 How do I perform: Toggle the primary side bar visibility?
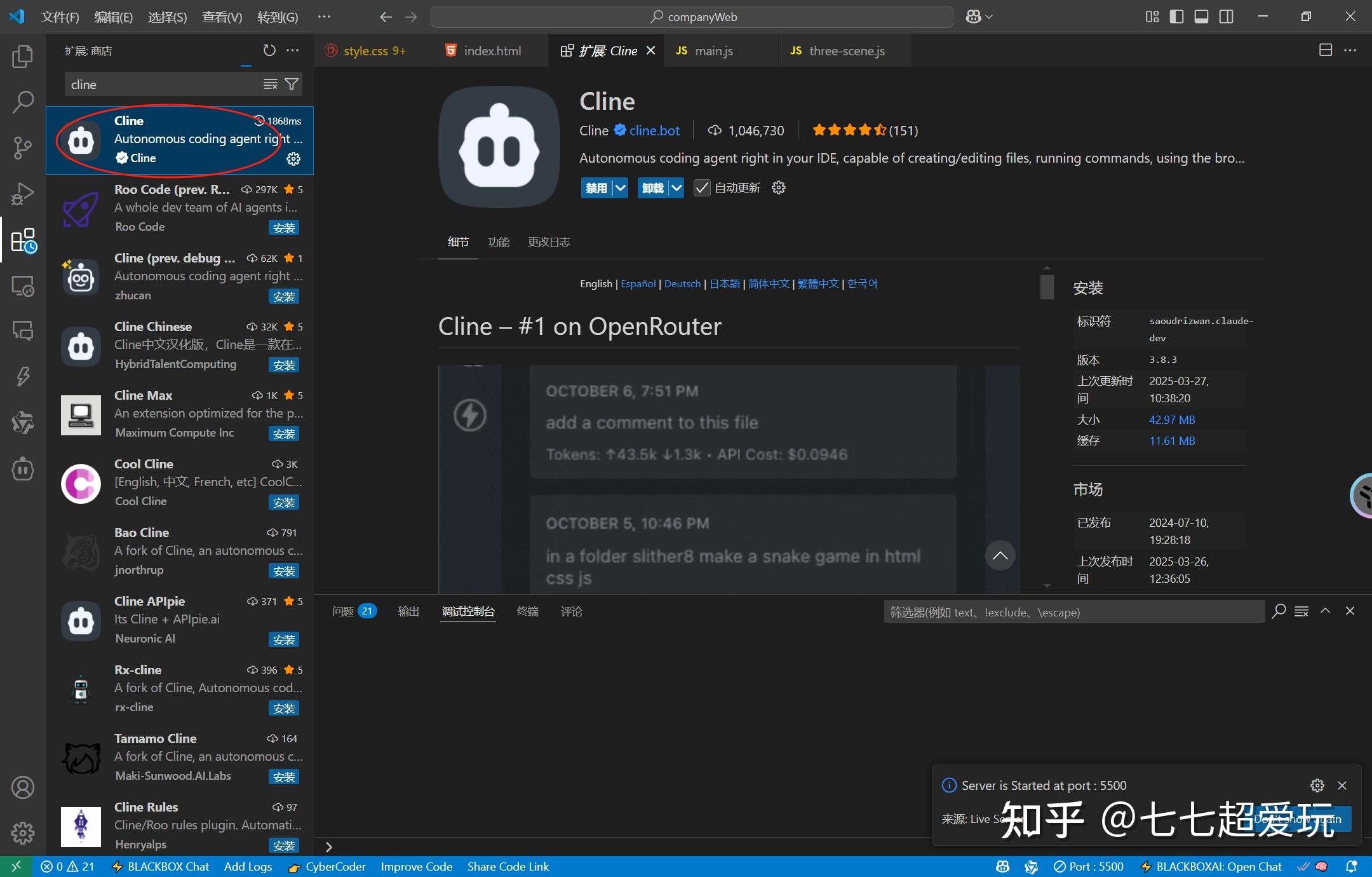(1176, 17)
